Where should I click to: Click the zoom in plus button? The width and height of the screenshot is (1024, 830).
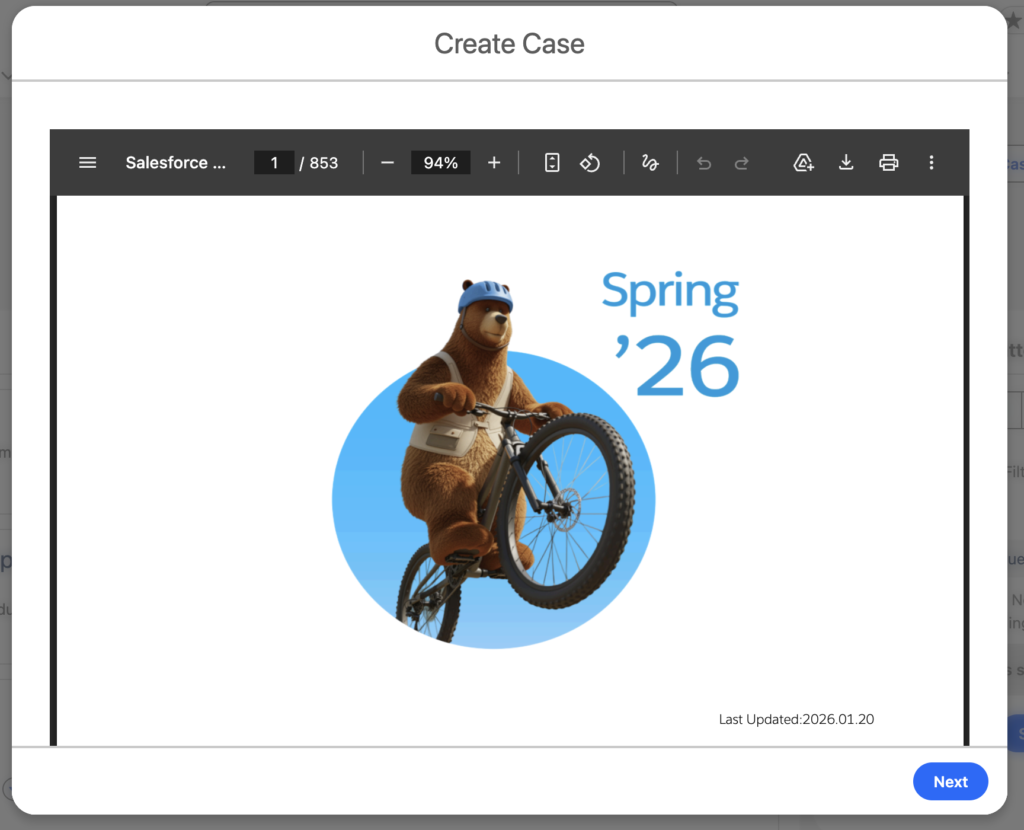(494, 162)
